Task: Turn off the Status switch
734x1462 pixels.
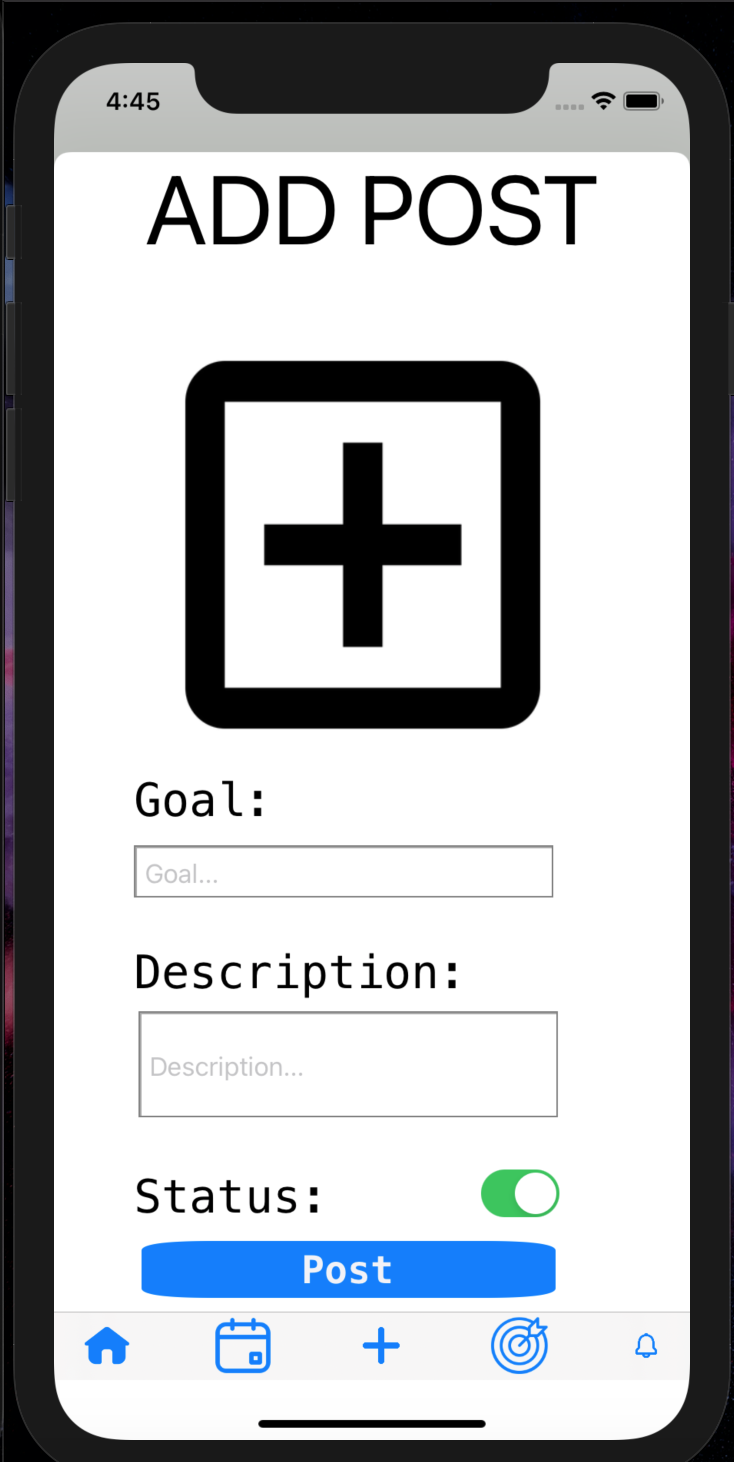Action: tap(520, 1193)
